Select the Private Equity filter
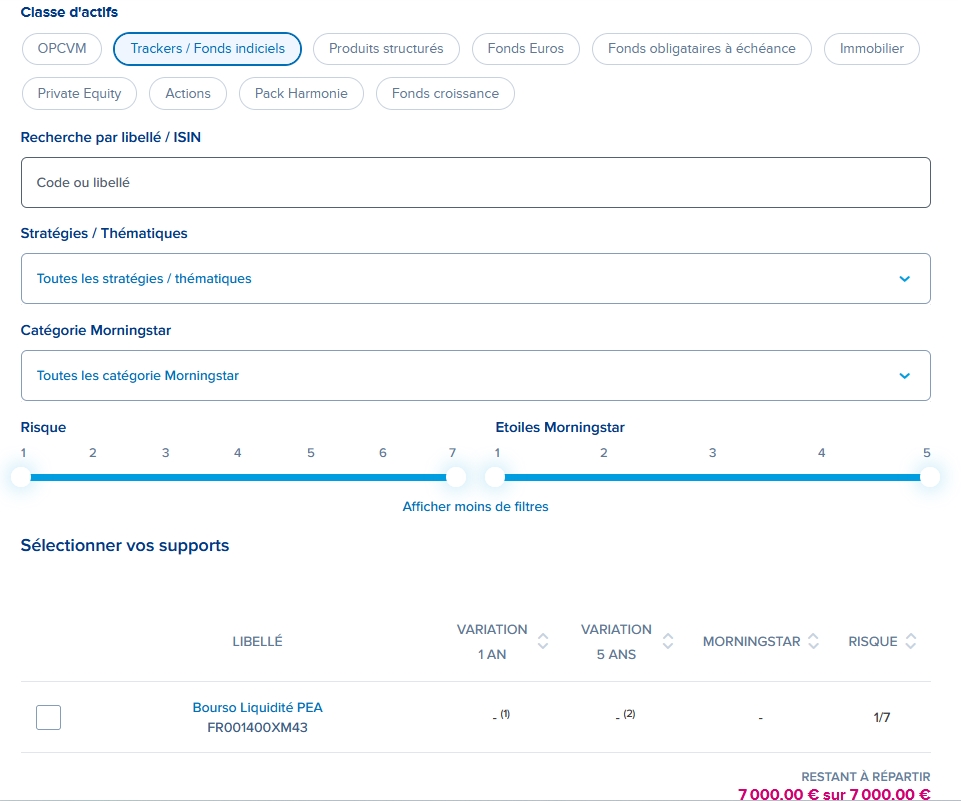961x801 pixels. (x=79, y=93)
